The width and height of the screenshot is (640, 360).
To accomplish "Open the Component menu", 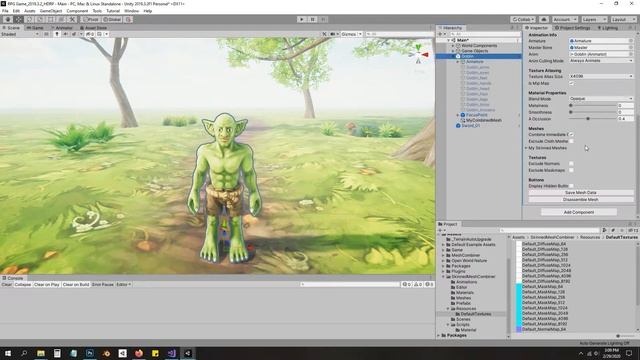I will (77, 11).
